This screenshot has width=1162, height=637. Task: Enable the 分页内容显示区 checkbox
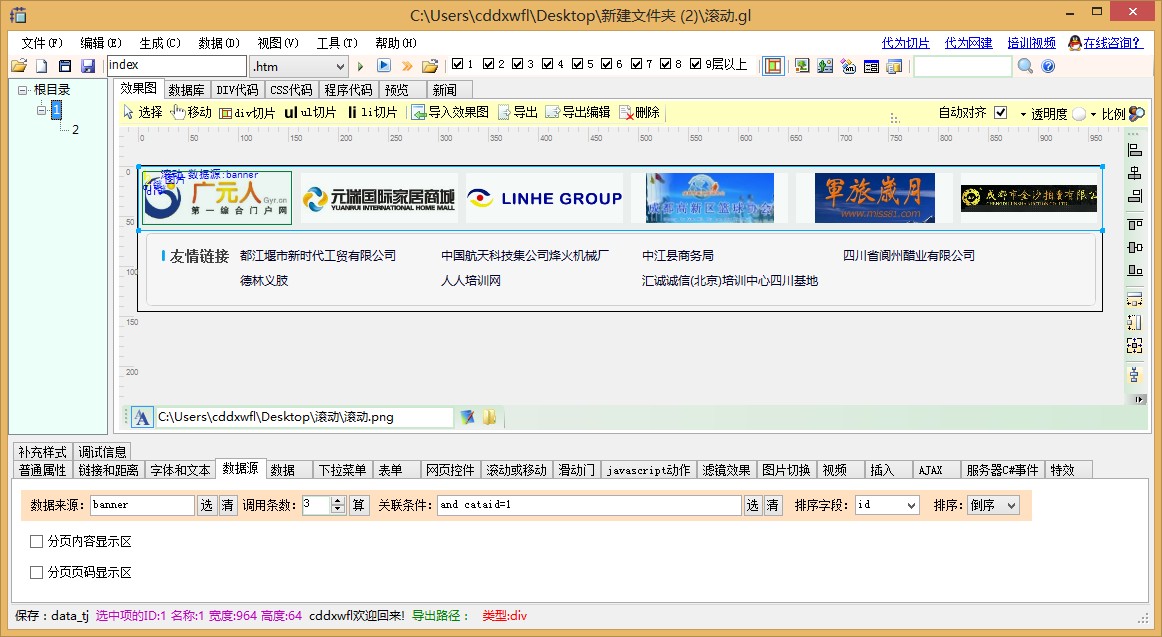(36, 541)
